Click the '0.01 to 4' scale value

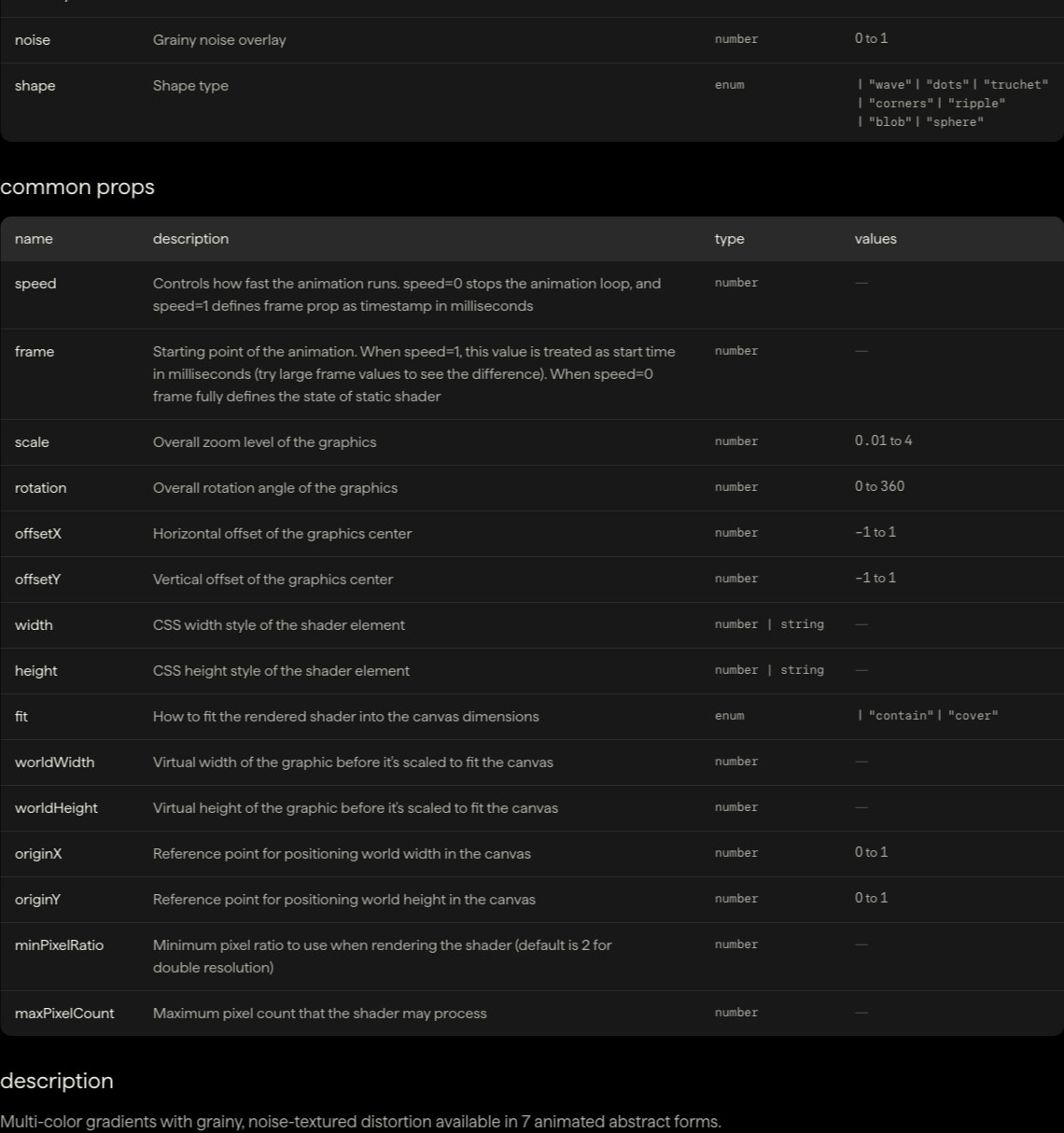[884, 441]
